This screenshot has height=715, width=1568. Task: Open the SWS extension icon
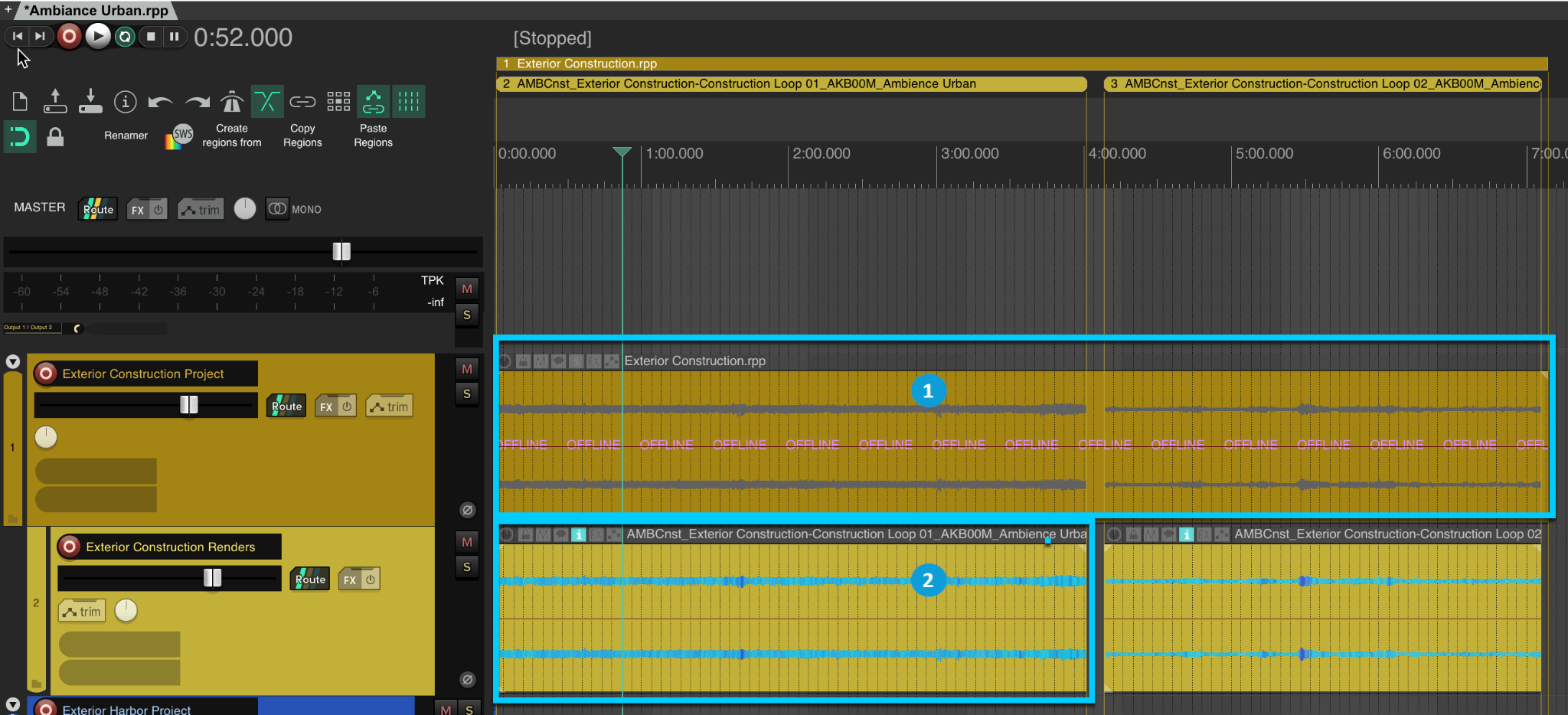181,136
